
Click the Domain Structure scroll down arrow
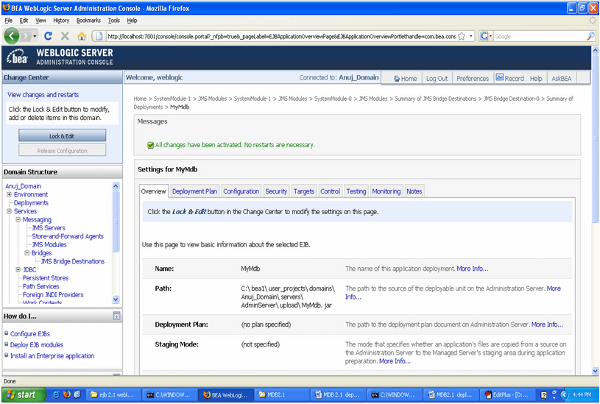pyautogui.click(x=116, y=299)
